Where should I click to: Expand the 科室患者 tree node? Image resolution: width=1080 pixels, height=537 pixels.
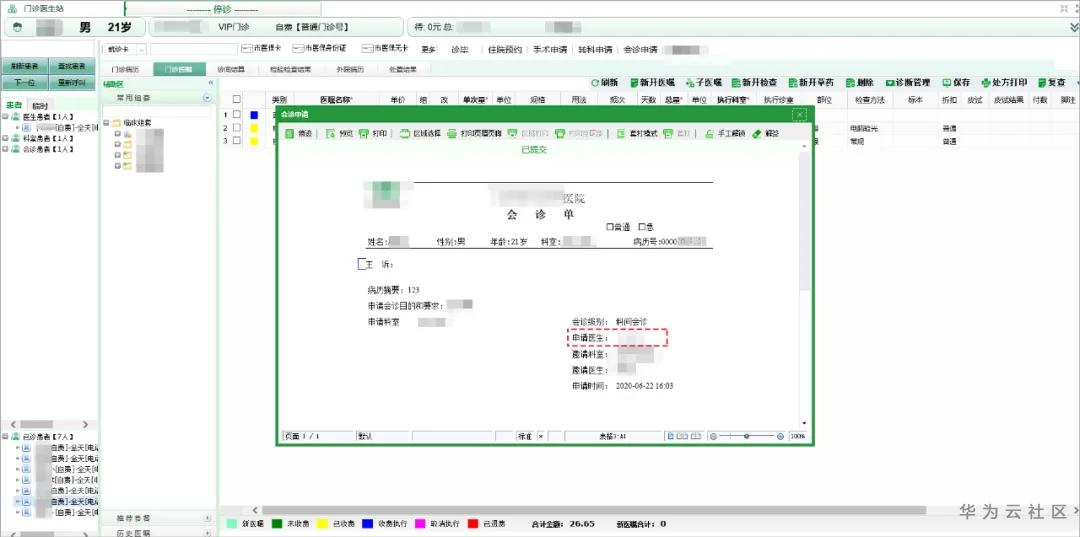6,138
